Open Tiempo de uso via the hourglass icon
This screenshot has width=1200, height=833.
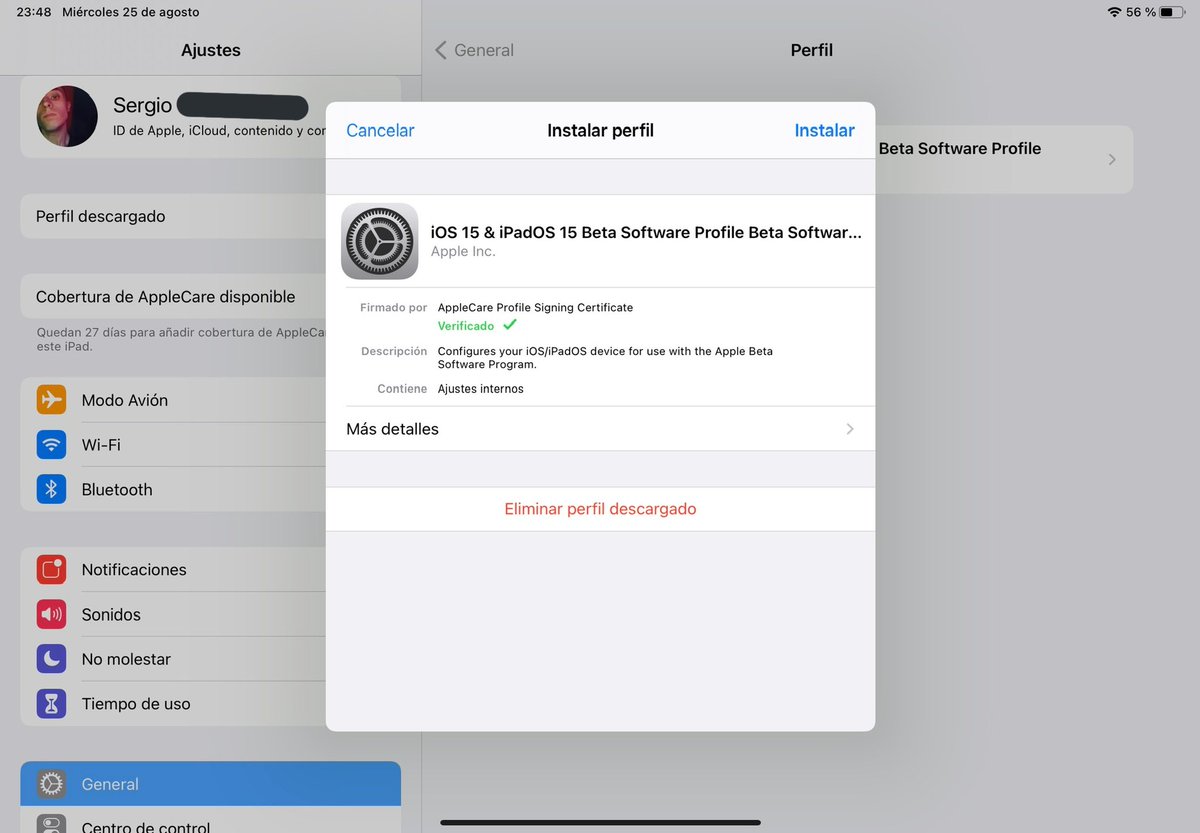(x=51, y=703)
